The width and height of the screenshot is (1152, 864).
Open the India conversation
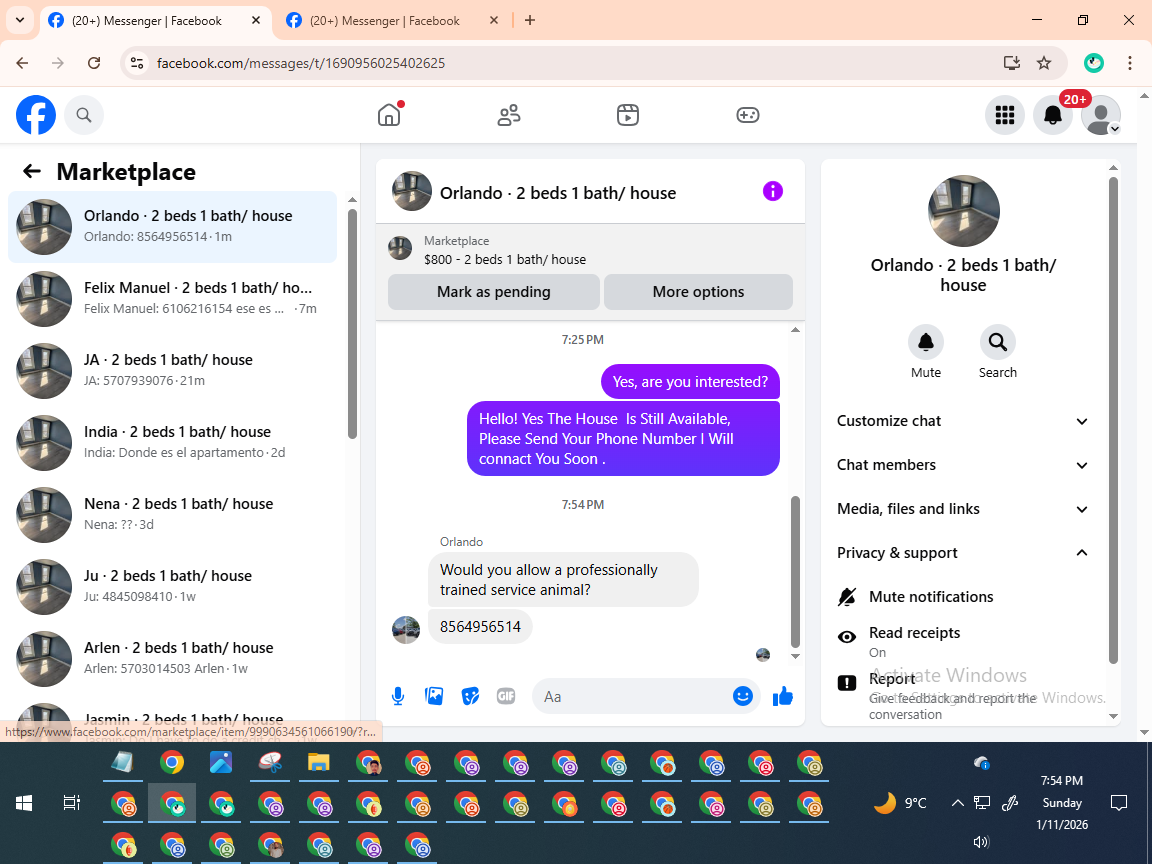(x=173, y=442)
